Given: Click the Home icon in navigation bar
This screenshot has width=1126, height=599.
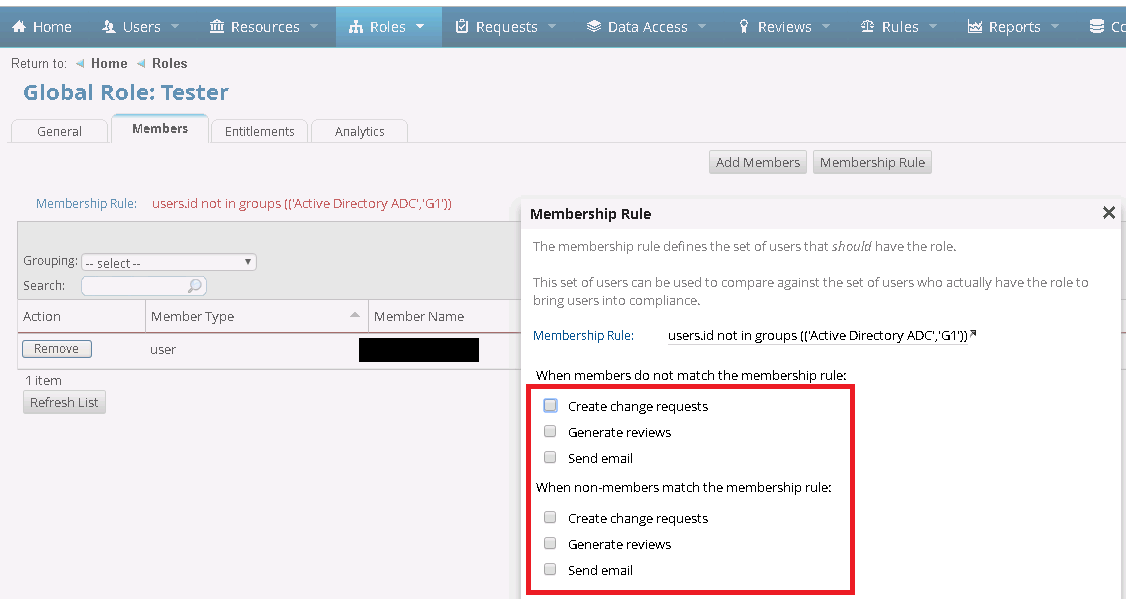Looking at the screenshot, I should click(x=19, y=26).
